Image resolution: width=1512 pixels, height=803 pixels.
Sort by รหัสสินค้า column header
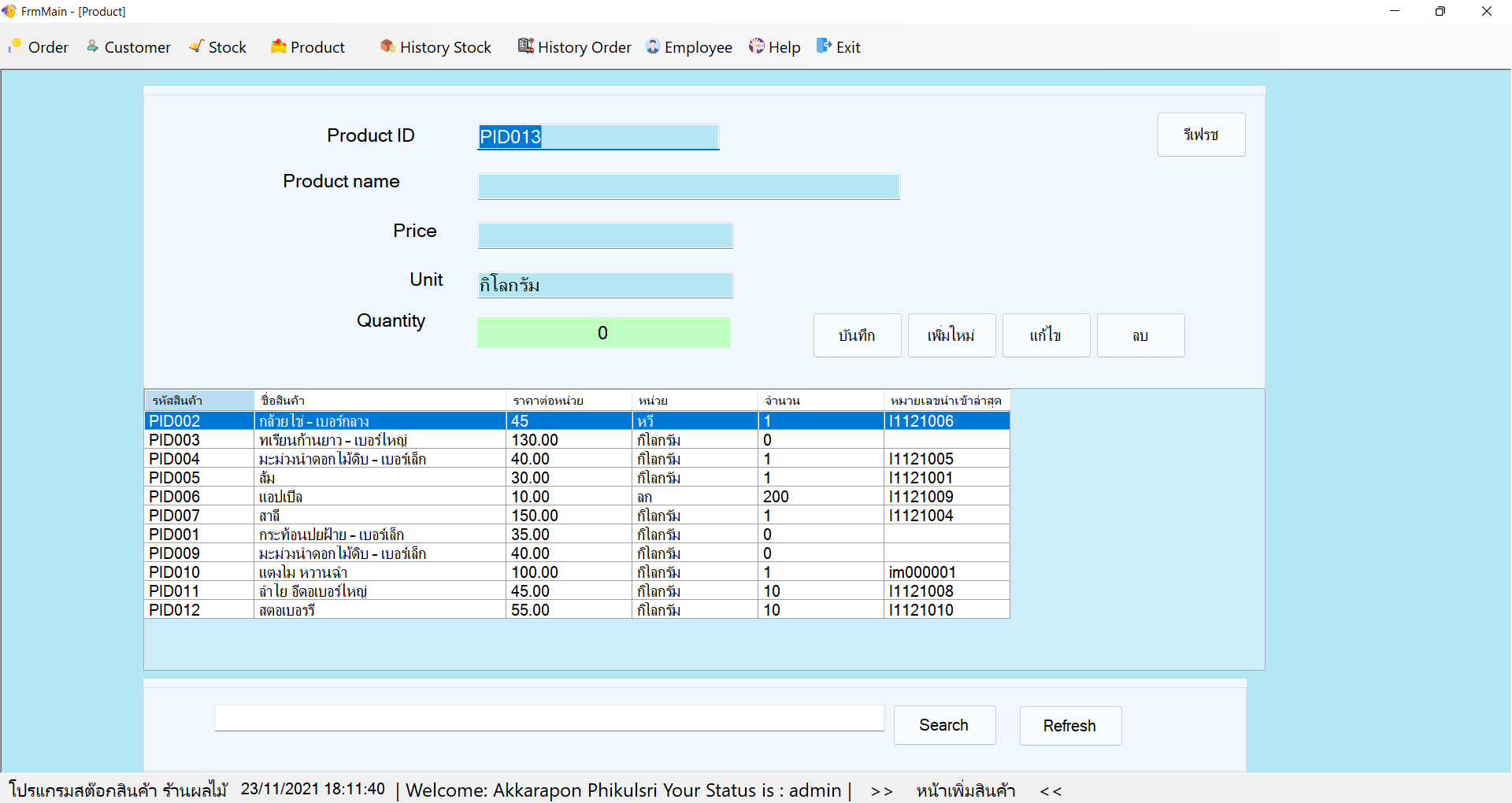[x=199, y=400]
